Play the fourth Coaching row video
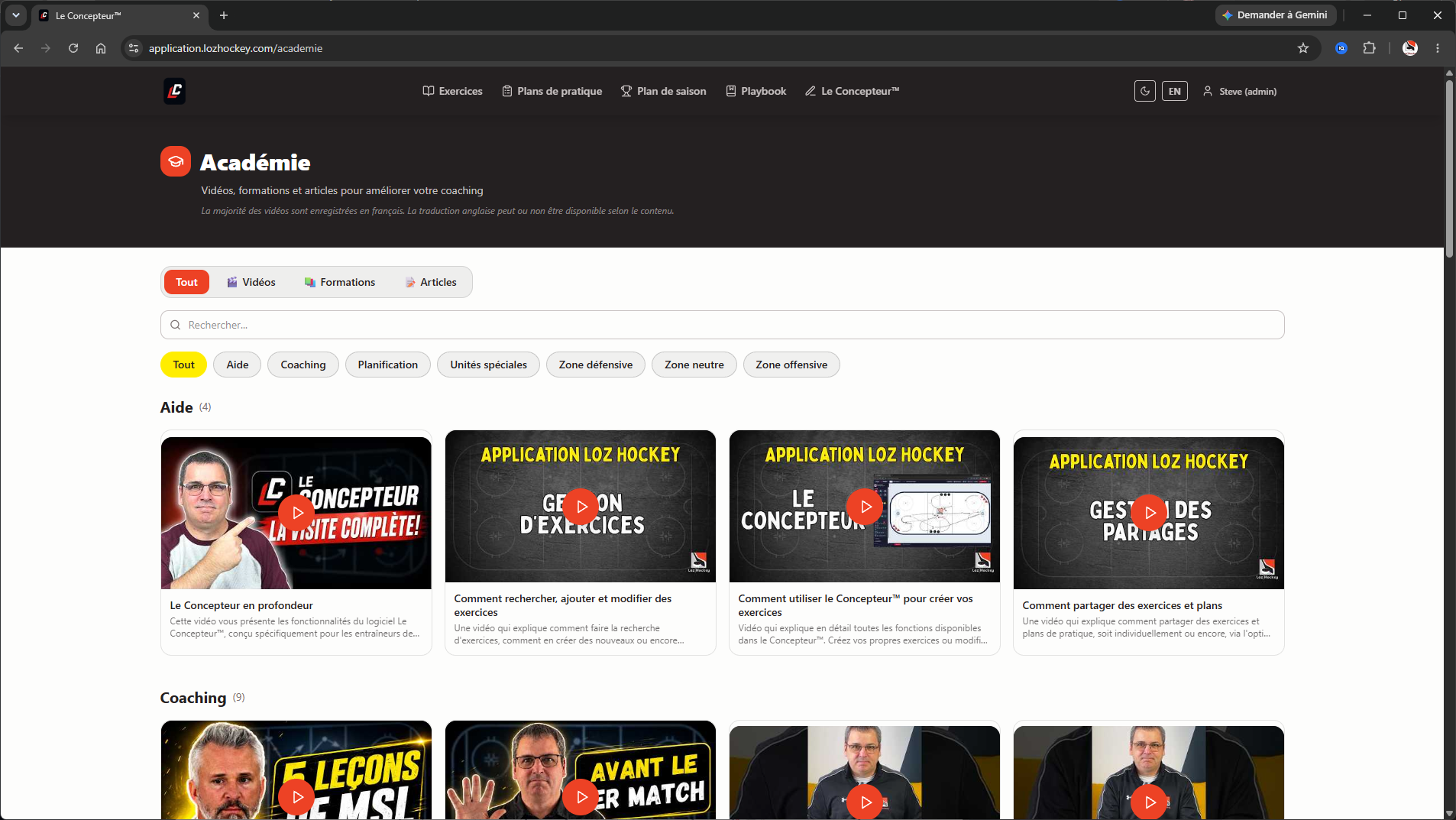Screen dimensions: 1456x820 click(x=1149, y=802)
